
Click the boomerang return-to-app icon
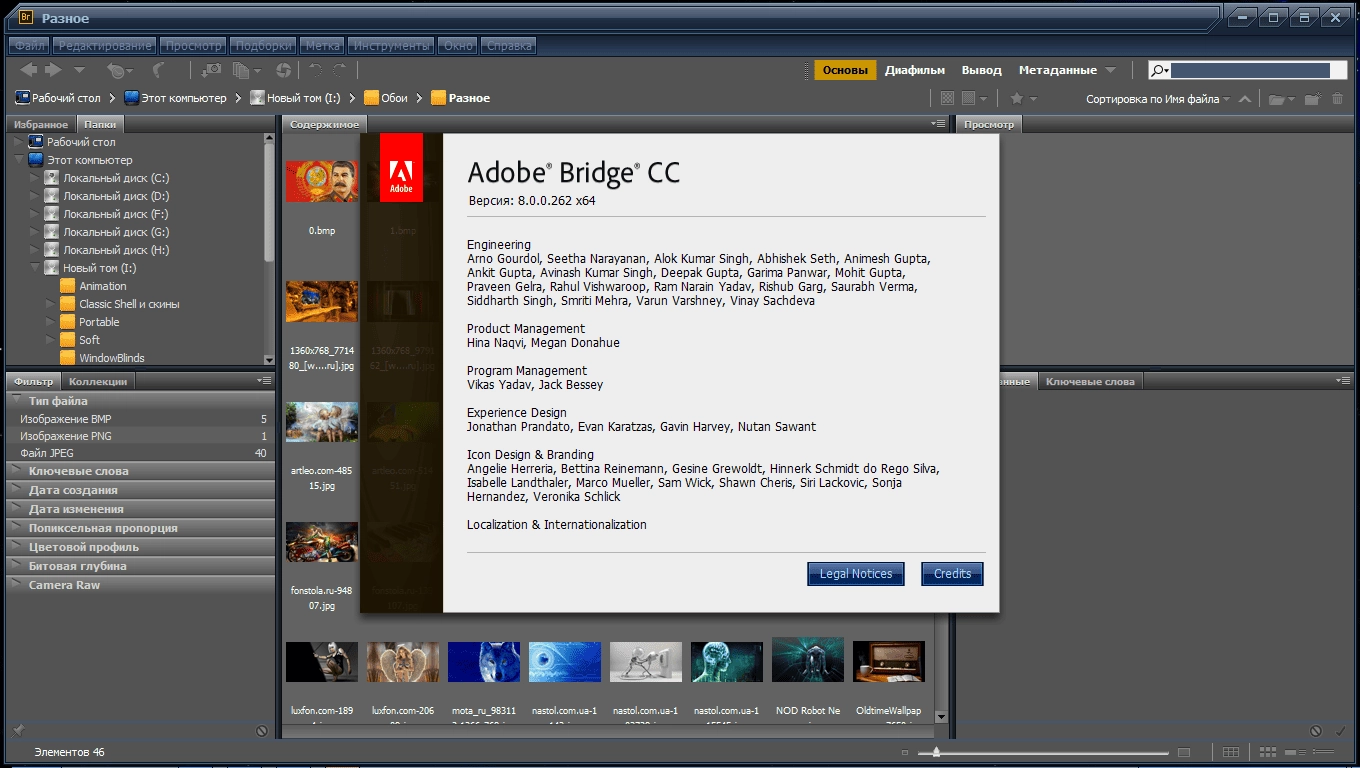[158, 70]
